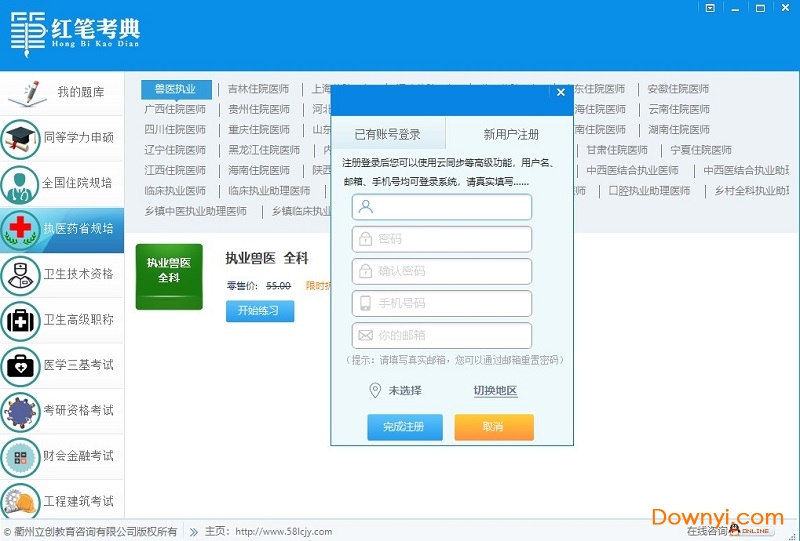Image resolution: width=800 pixels, height=541 pixels.
Task: Select the 兽医执业 category tab
Action: (176, 89)
